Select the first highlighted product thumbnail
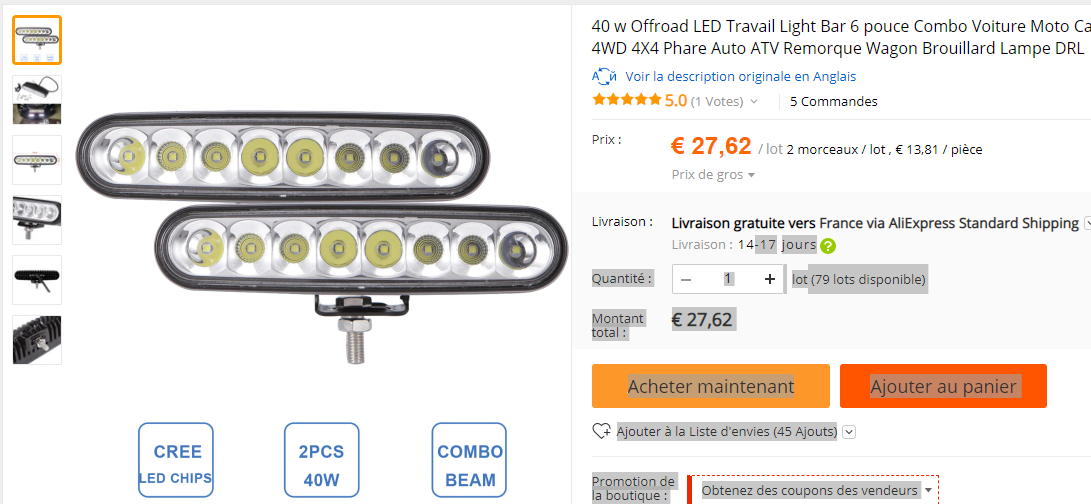 pos(37,40)
